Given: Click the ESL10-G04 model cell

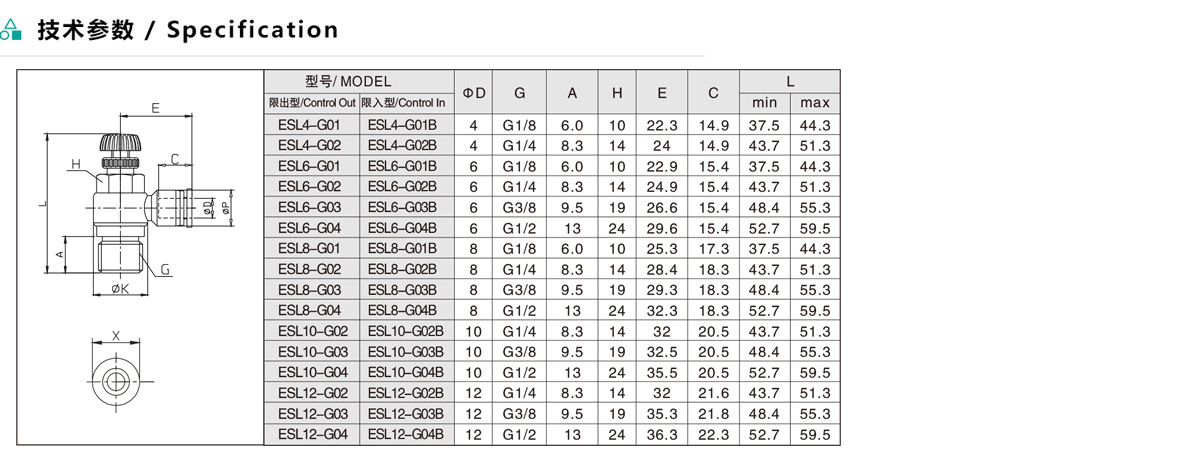Looking at the screenshot, I should click(312, 372).
